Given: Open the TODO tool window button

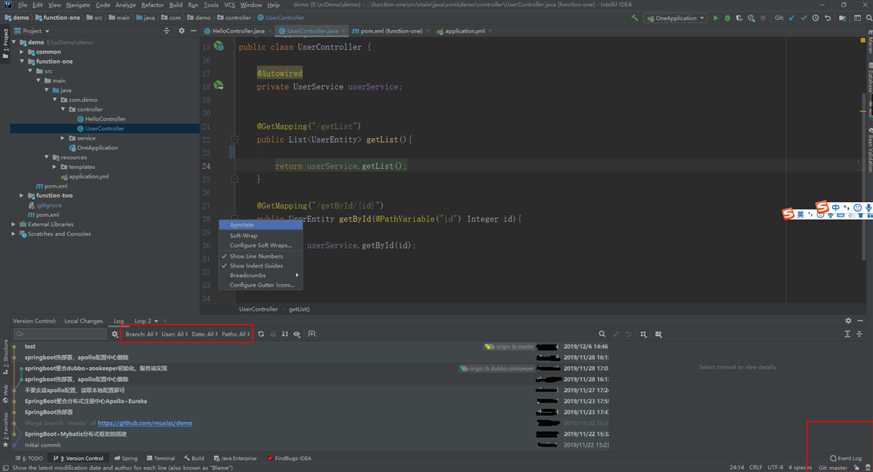Looking at the screenshot, I should click(x=30, y=458).
